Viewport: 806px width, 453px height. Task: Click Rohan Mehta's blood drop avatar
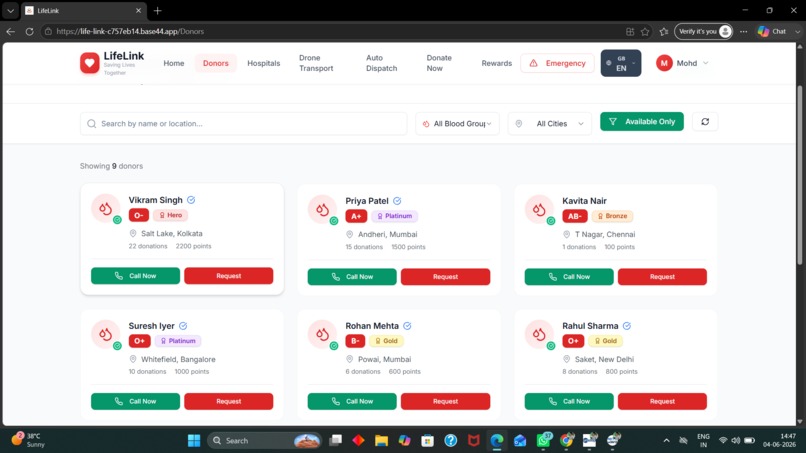click(x=322, y=334)
